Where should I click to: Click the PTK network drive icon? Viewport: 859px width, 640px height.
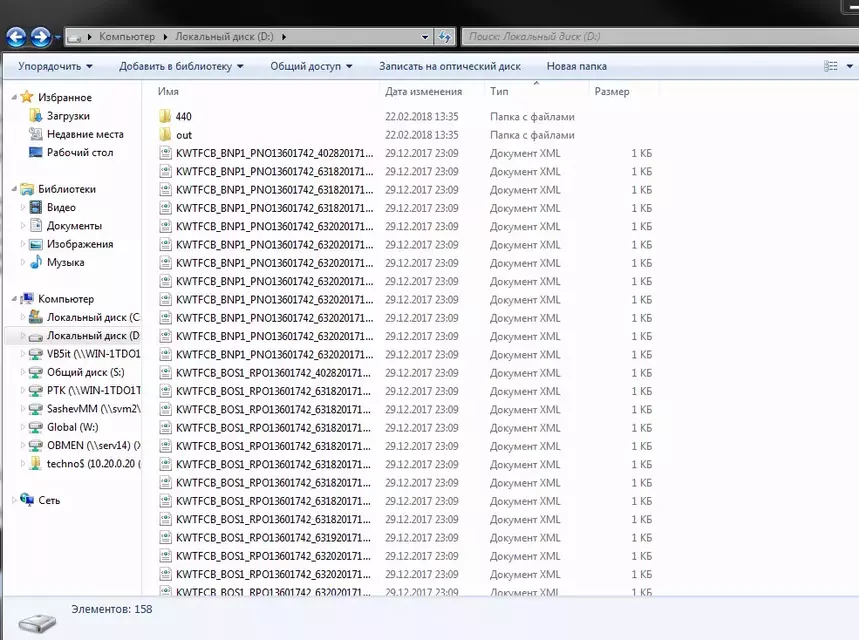tap(36, 391)
